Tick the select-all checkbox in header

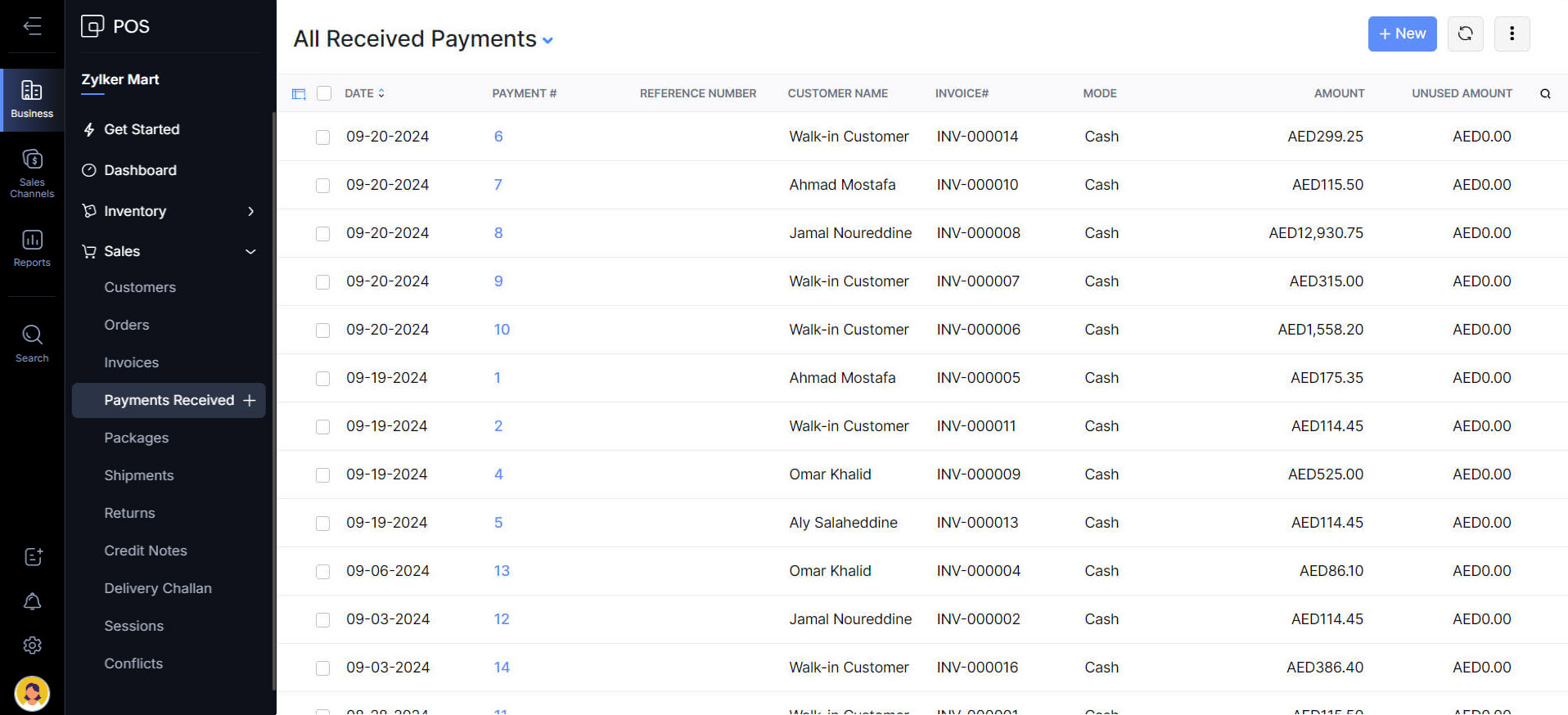point(324,93)
